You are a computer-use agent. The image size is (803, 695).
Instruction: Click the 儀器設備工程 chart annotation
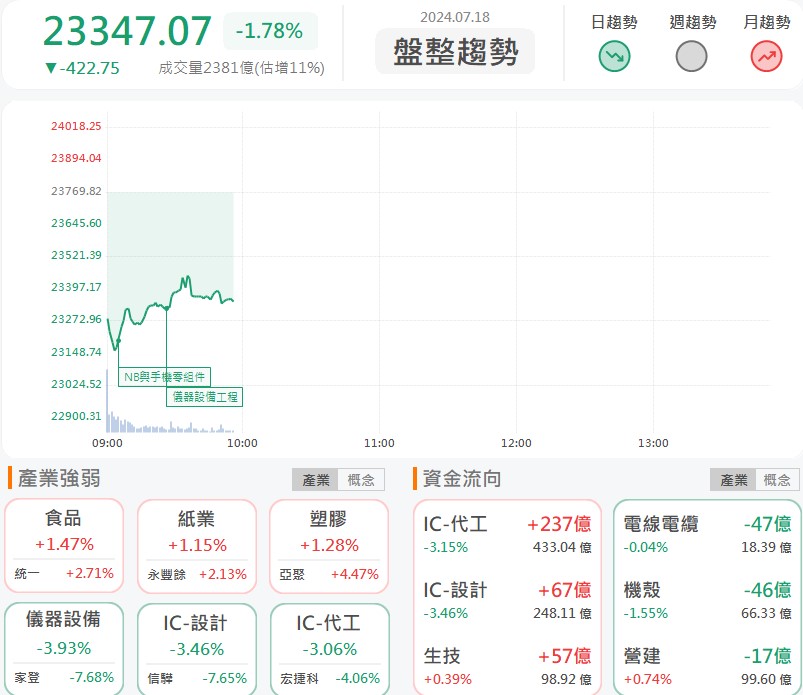coord(204,397)
